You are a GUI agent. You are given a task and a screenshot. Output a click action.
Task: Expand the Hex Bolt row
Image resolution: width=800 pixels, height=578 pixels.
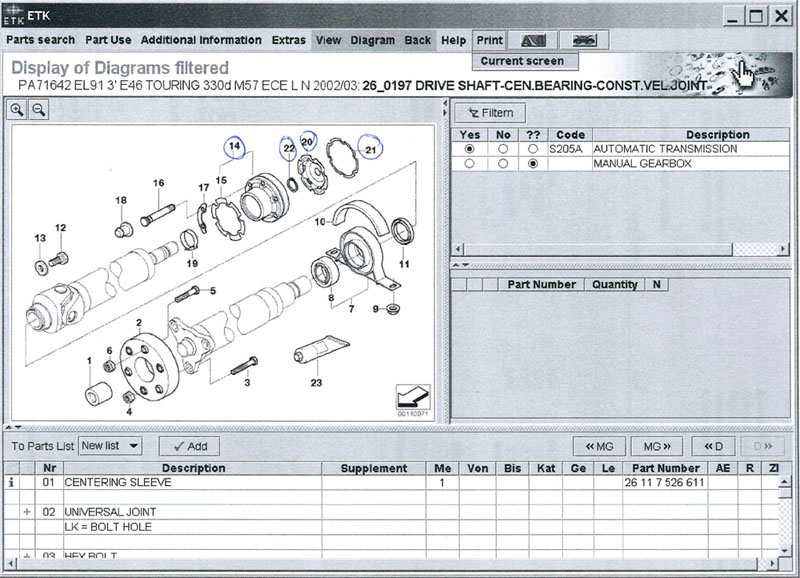(27, 555)
